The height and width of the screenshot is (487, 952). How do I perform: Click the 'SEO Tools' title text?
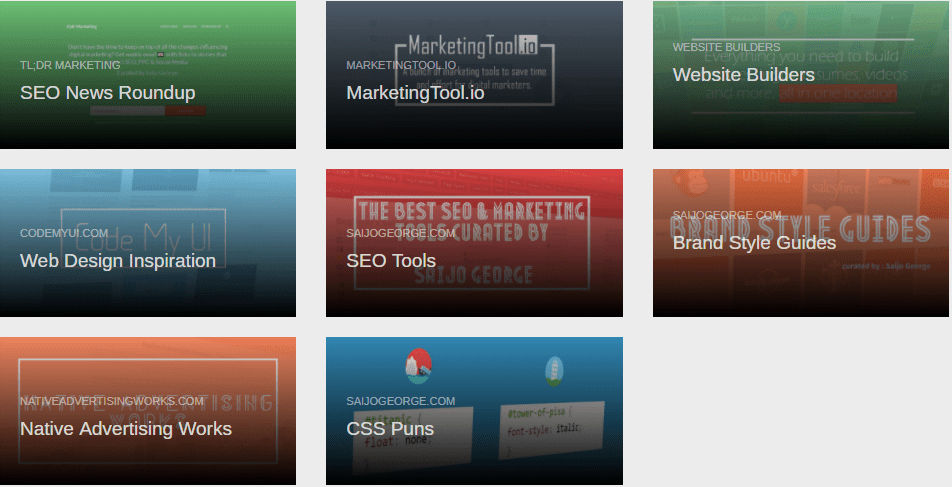(391, 261)
